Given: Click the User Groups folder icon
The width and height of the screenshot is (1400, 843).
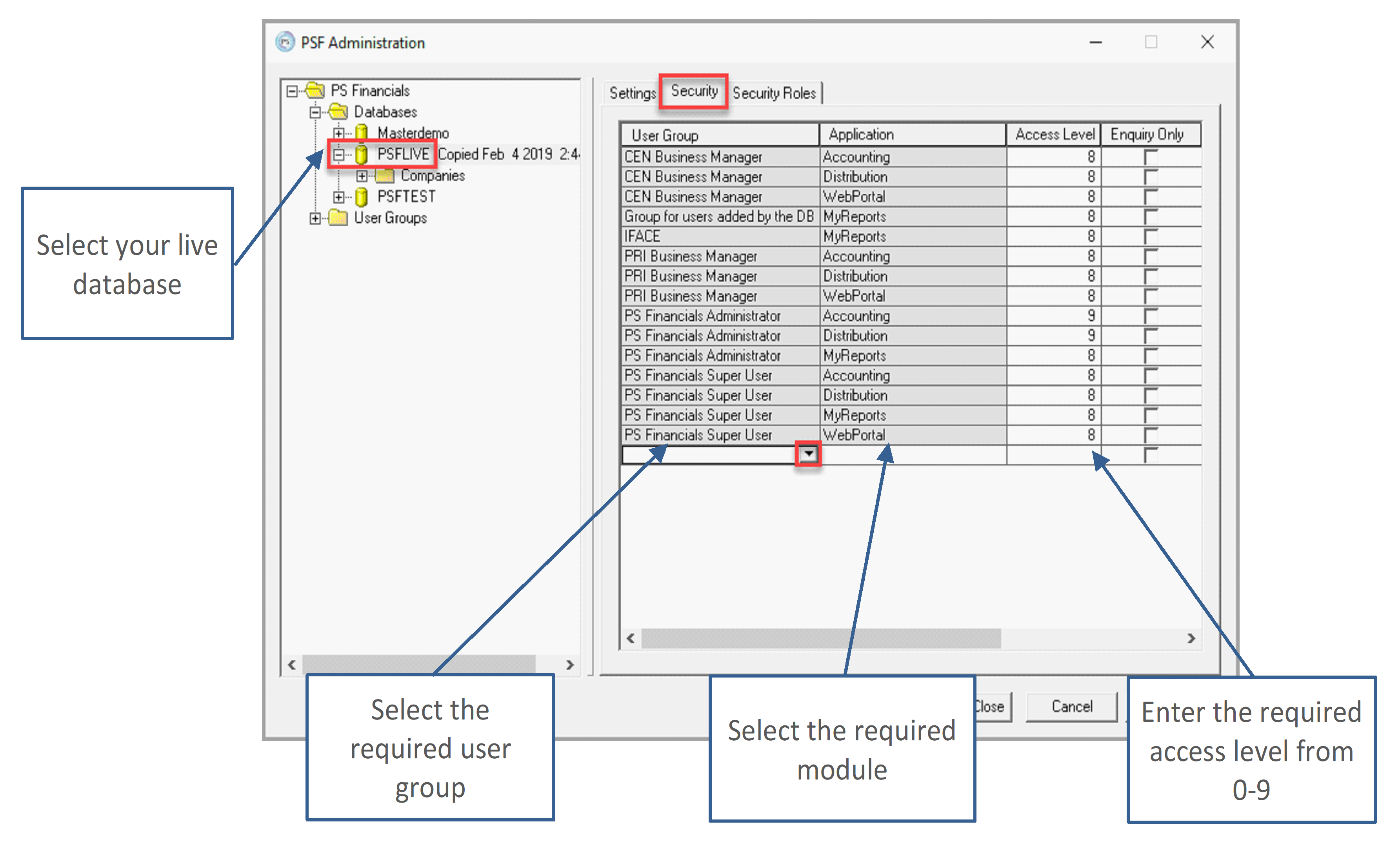Looking at the screenshot, I should (338, 218).
